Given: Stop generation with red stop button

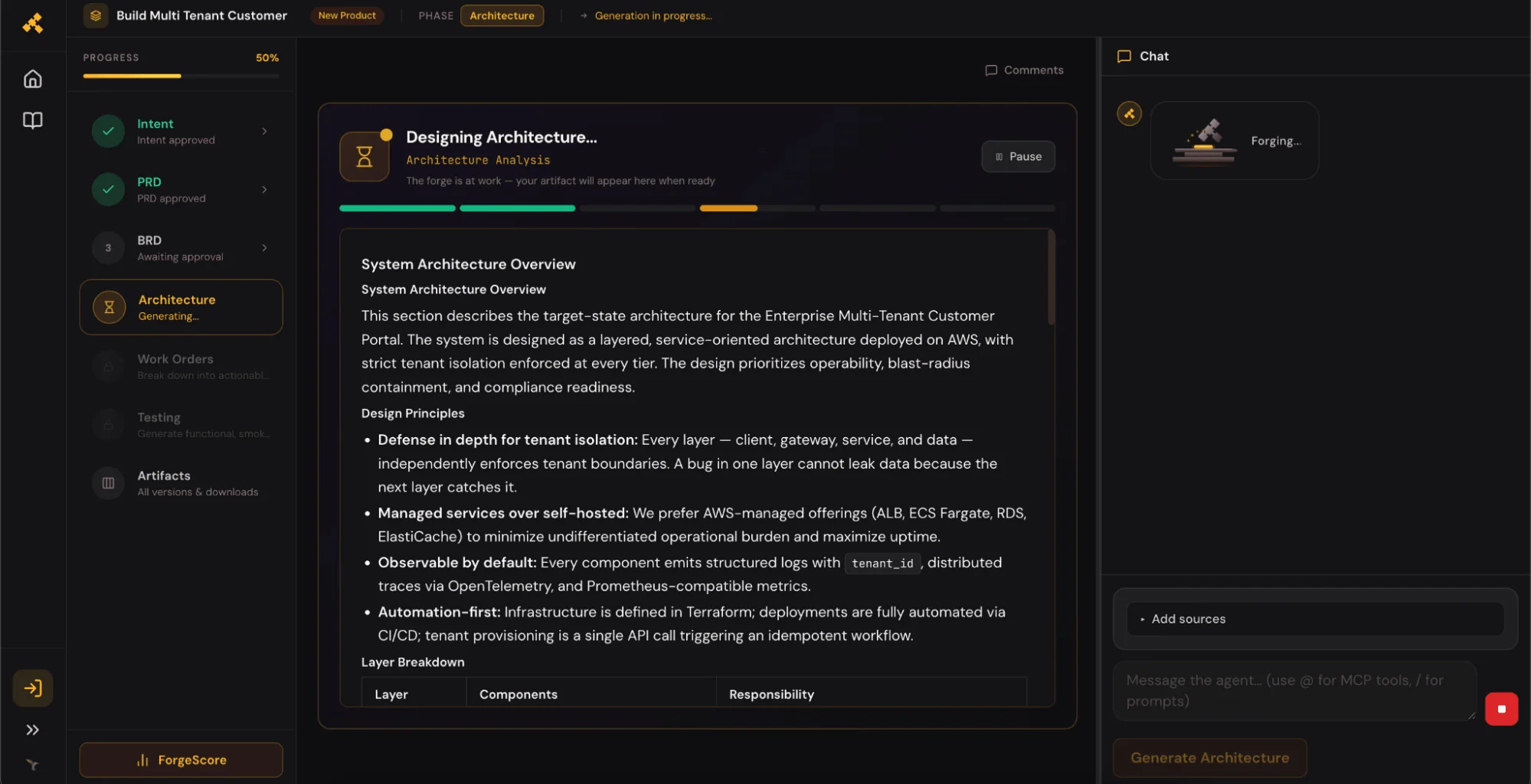Looking at the screenshot, I should tap(1501, 709).
